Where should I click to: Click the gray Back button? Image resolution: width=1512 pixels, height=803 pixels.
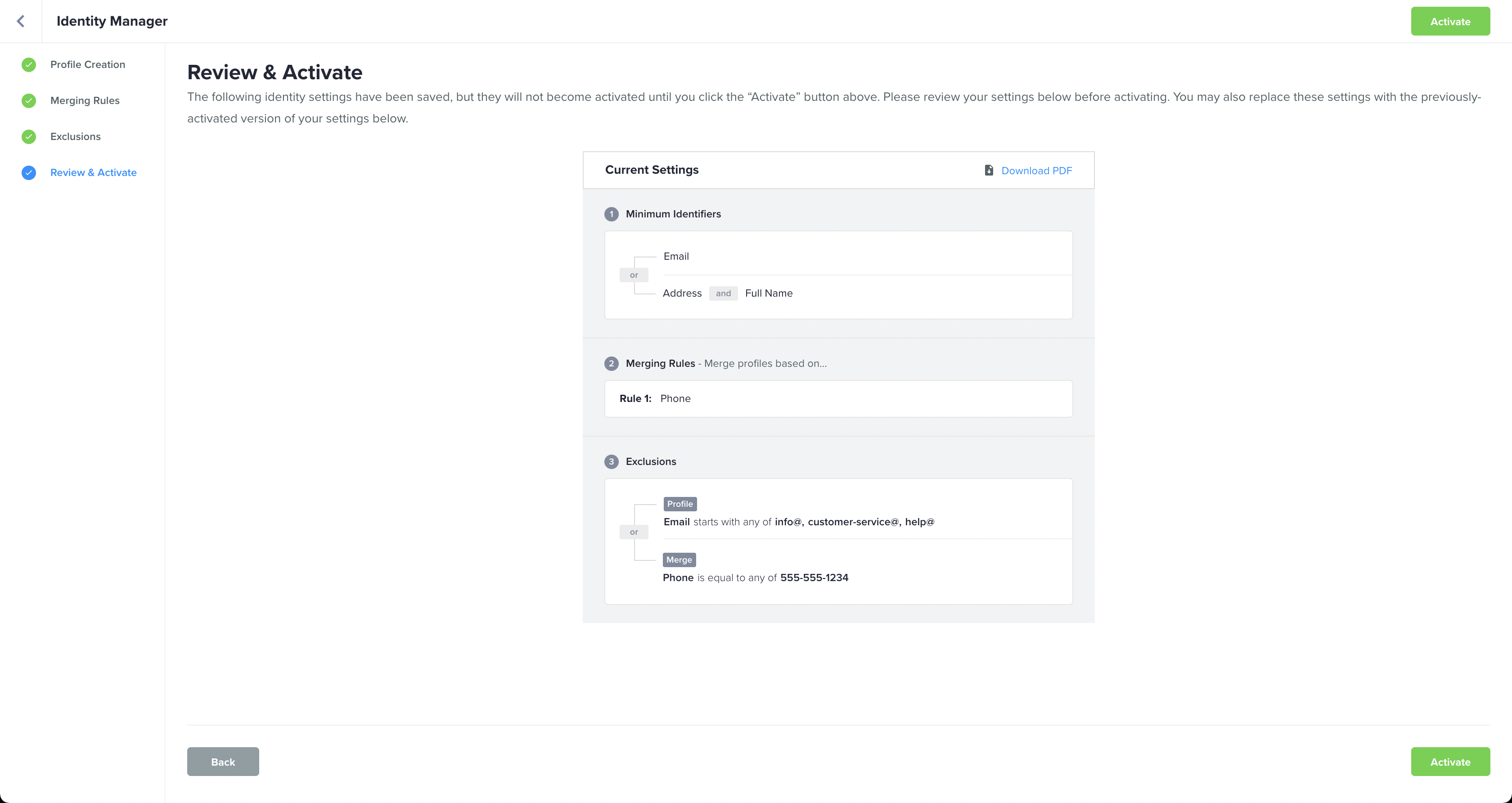(222, 761)
